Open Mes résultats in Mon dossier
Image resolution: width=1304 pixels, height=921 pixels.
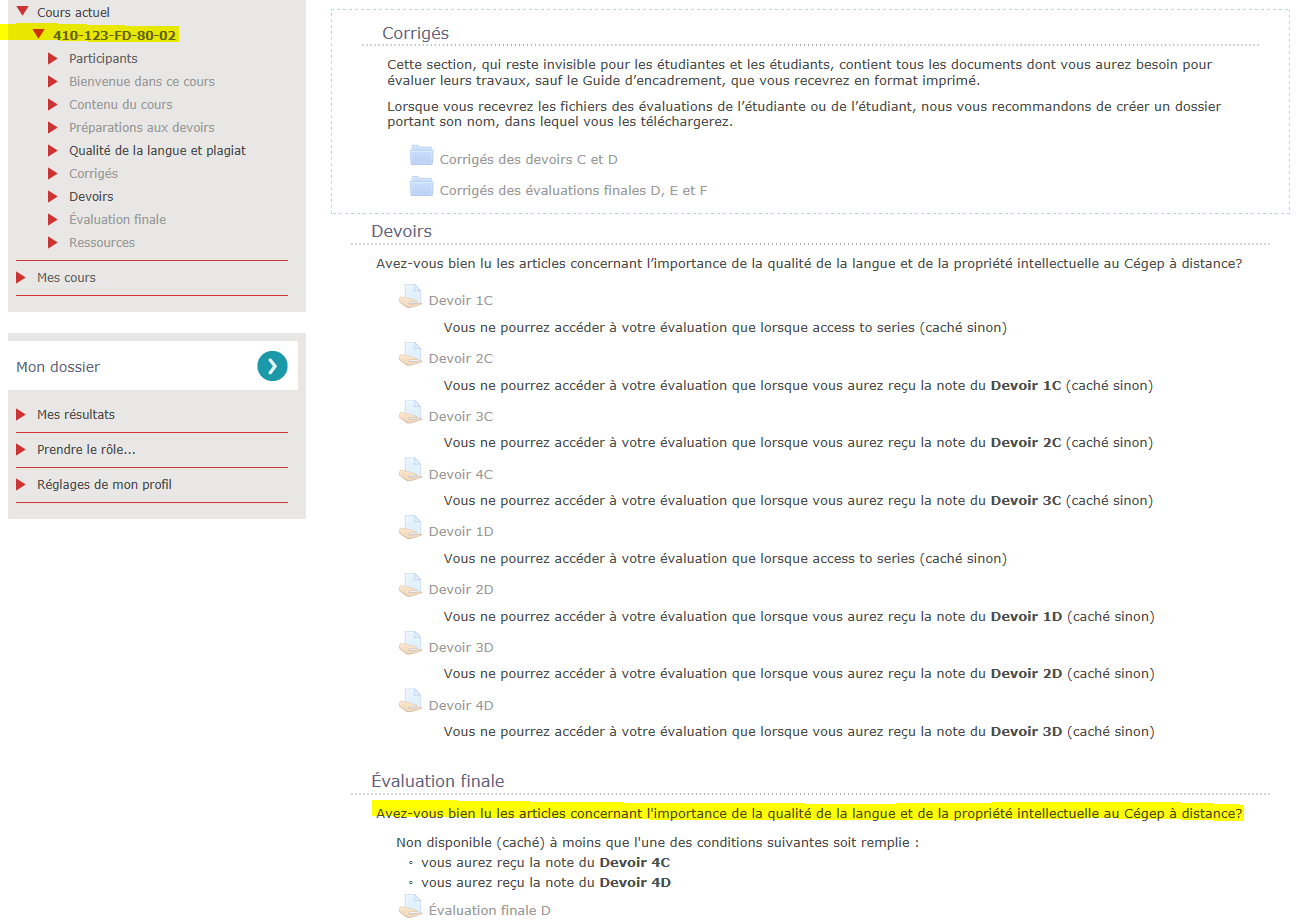76,415
